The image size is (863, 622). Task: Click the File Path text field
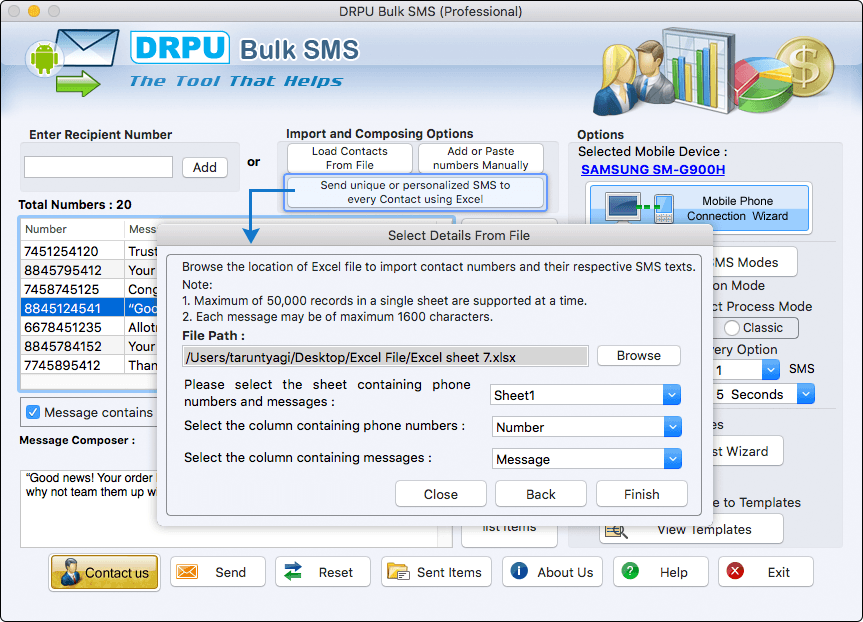(x=385, y=357)
